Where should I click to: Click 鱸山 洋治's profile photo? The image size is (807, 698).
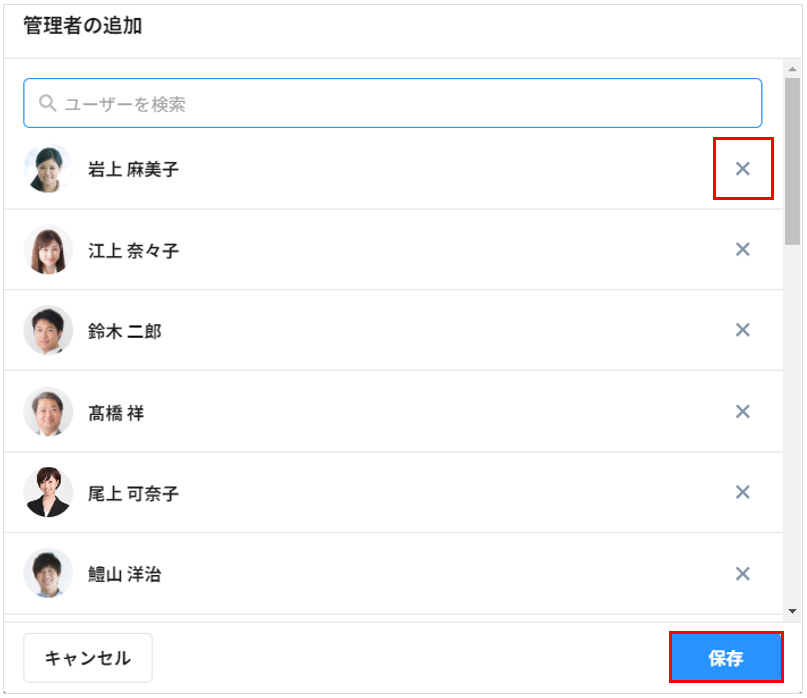coord(48,574)
